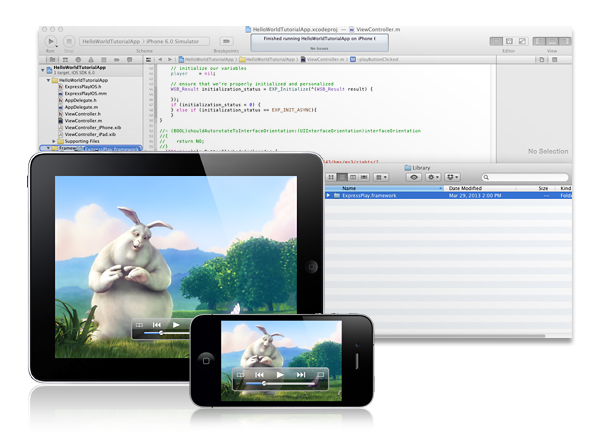Show the Log navigator icon
Viewport: 598px width, 446px height.
tap(129, 60)
